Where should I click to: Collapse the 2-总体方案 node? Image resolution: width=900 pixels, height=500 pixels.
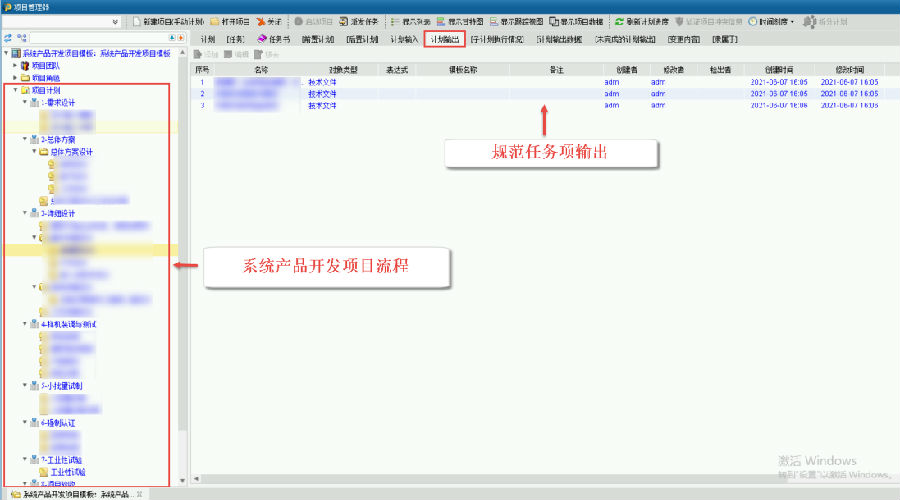click(x=25, y=139)
